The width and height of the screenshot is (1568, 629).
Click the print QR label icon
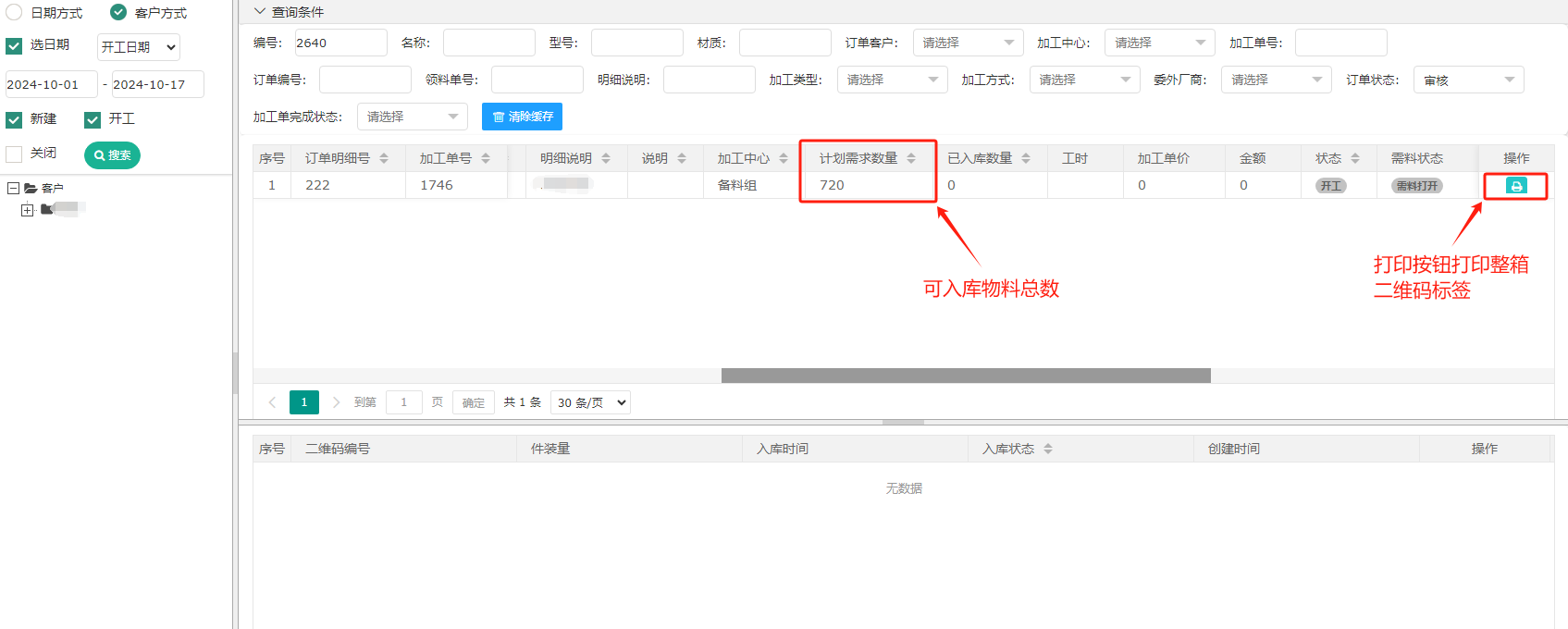tap(1516, 186)
